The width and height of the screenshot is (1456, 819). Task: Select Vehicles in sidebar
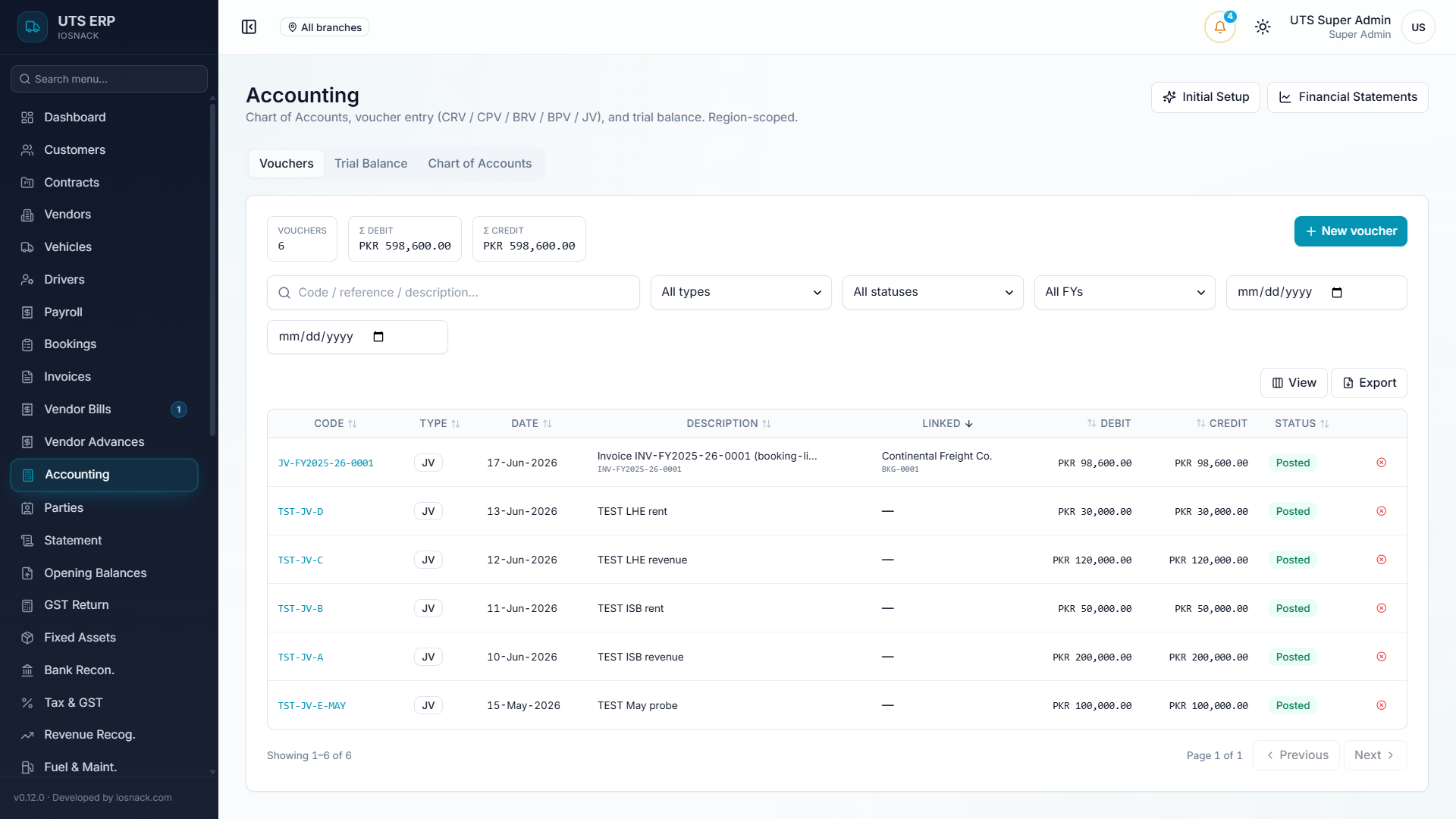(105, 247)
